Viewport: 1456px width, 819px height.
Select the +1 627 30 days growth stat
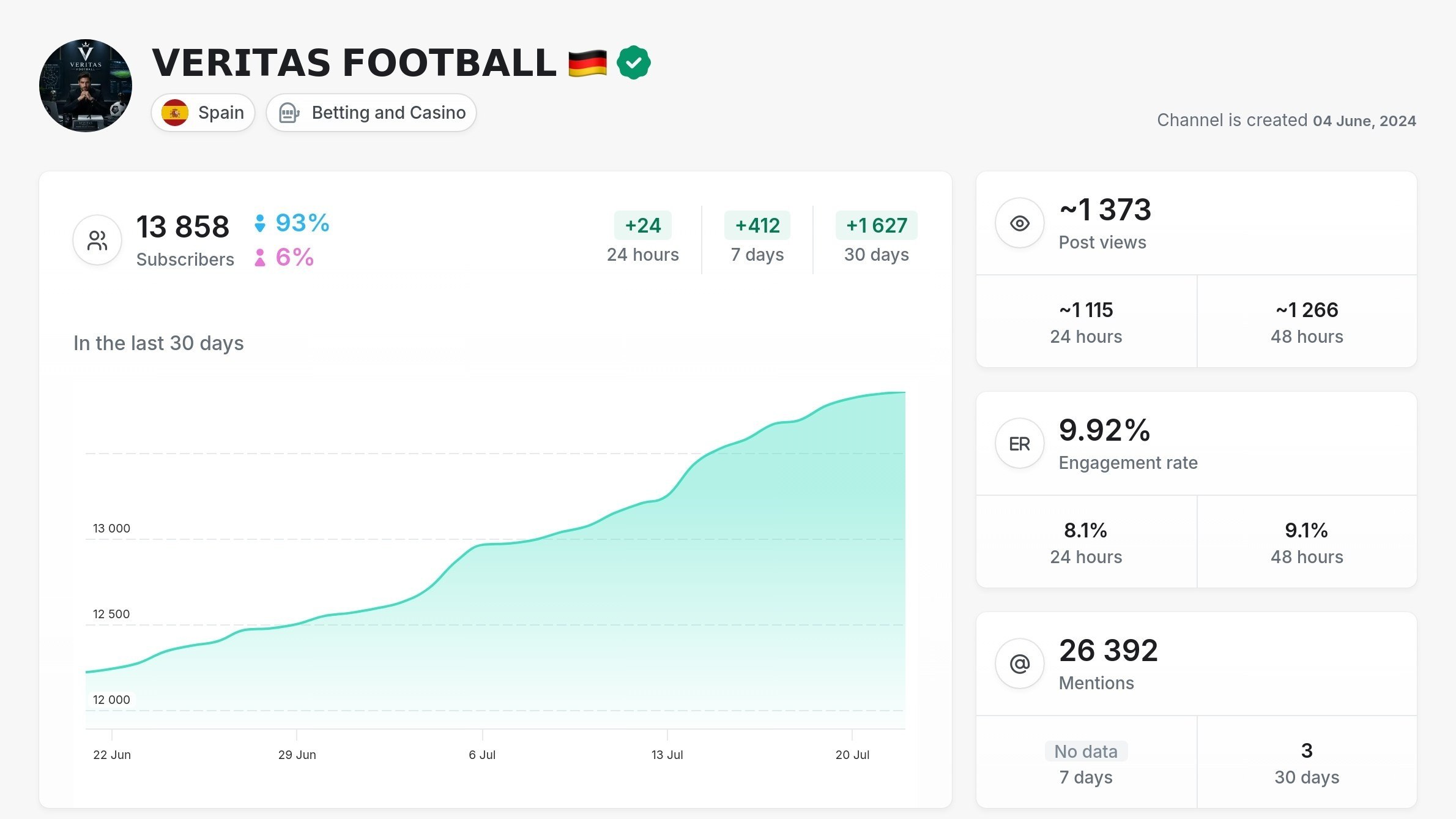click(x=877, y=239)
